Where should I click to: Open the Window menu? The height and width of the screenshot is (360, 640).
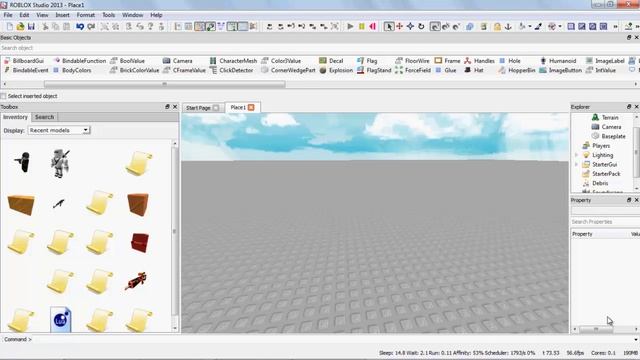(x=133, y=15)
